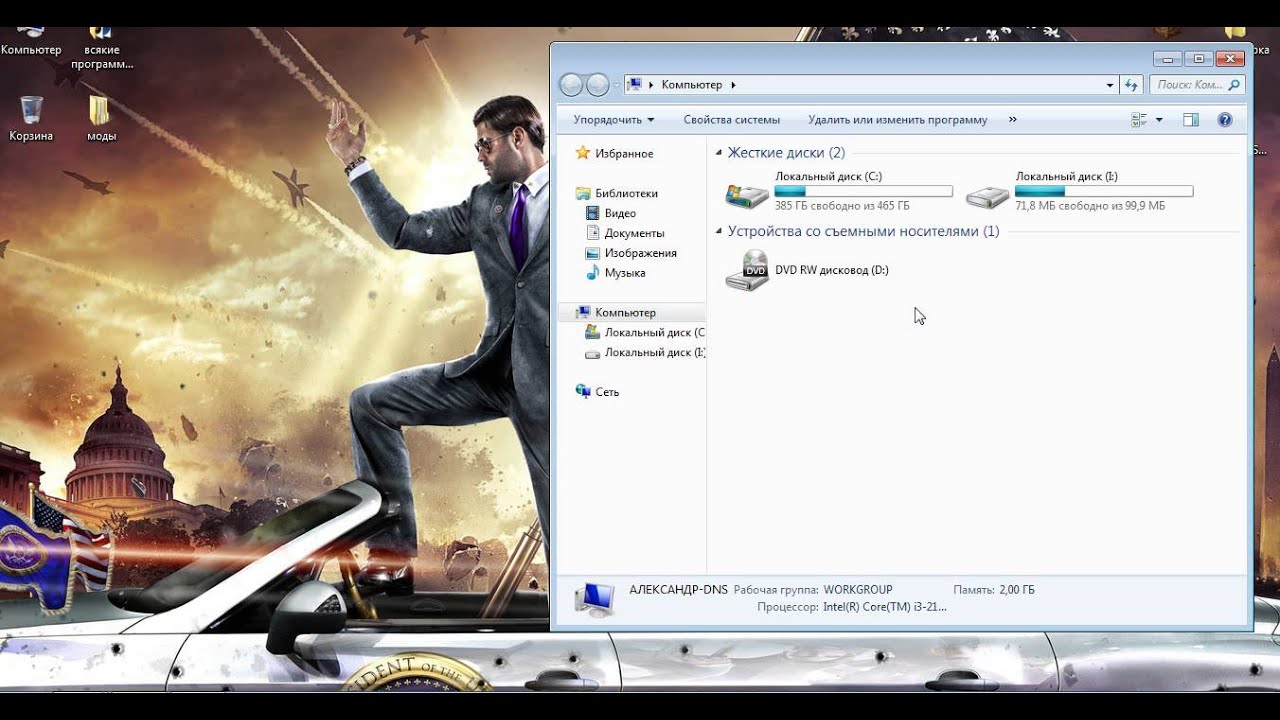This screenshot has width=1280, height=720.
Task: Click the АЛЕКСАНДР-DNS computer name
Action: (x=678, y=589)
